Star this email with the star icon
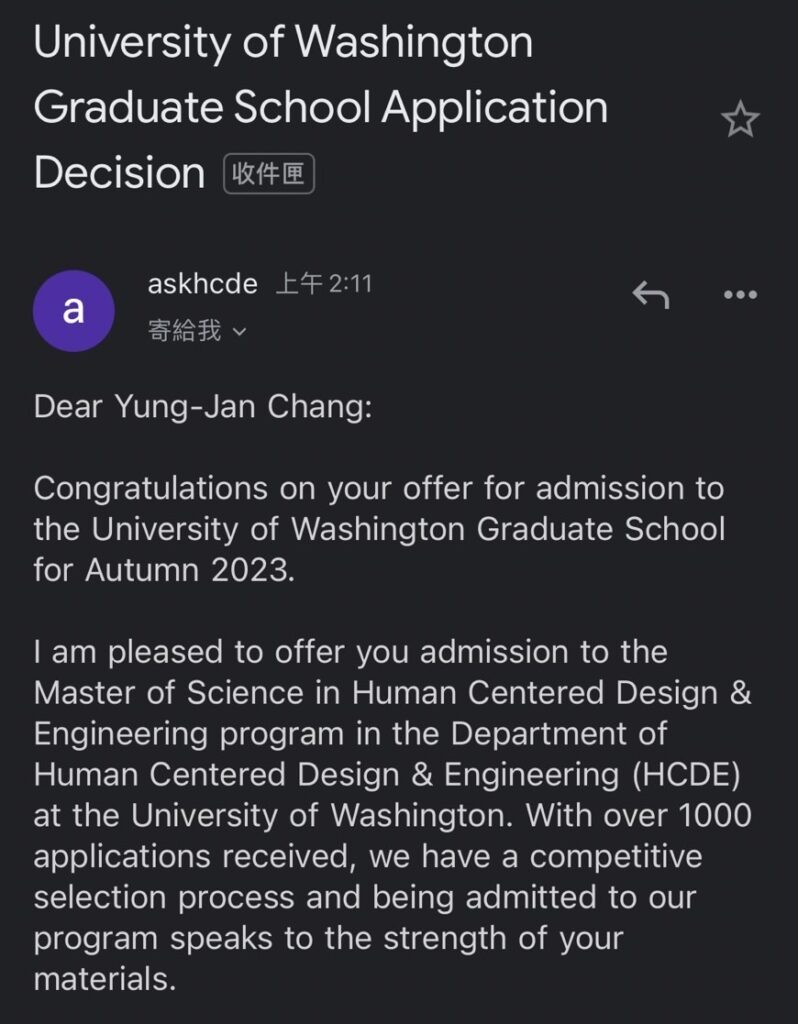 740,120
